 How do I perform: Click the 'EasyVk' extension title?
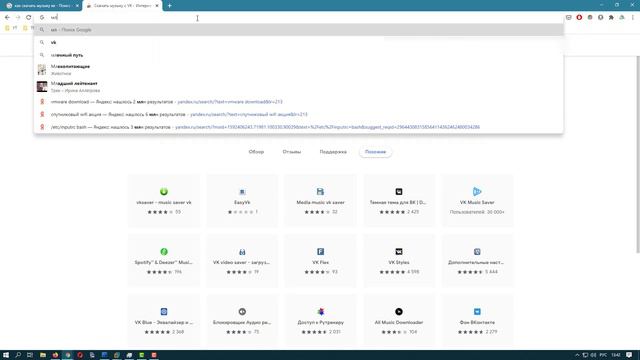point(242,202)
